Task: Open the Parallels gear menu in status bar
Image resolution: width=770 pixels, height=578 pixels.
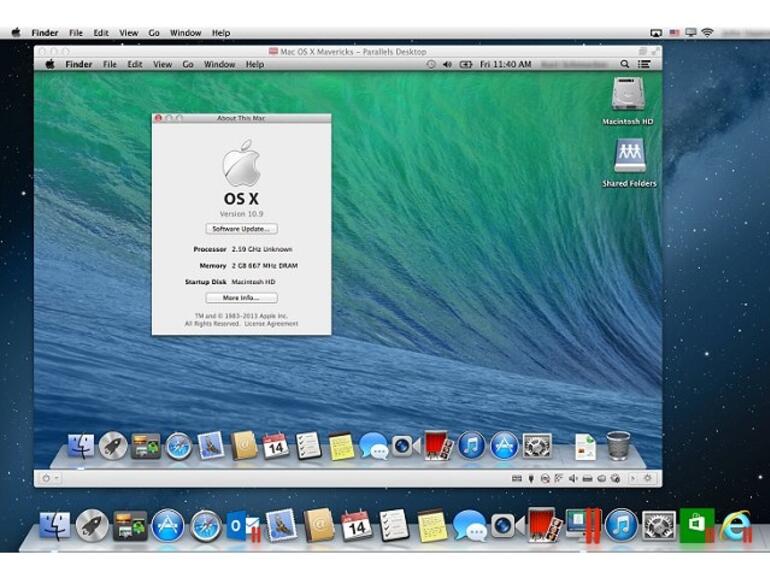Action: click(x=647, y=478)
